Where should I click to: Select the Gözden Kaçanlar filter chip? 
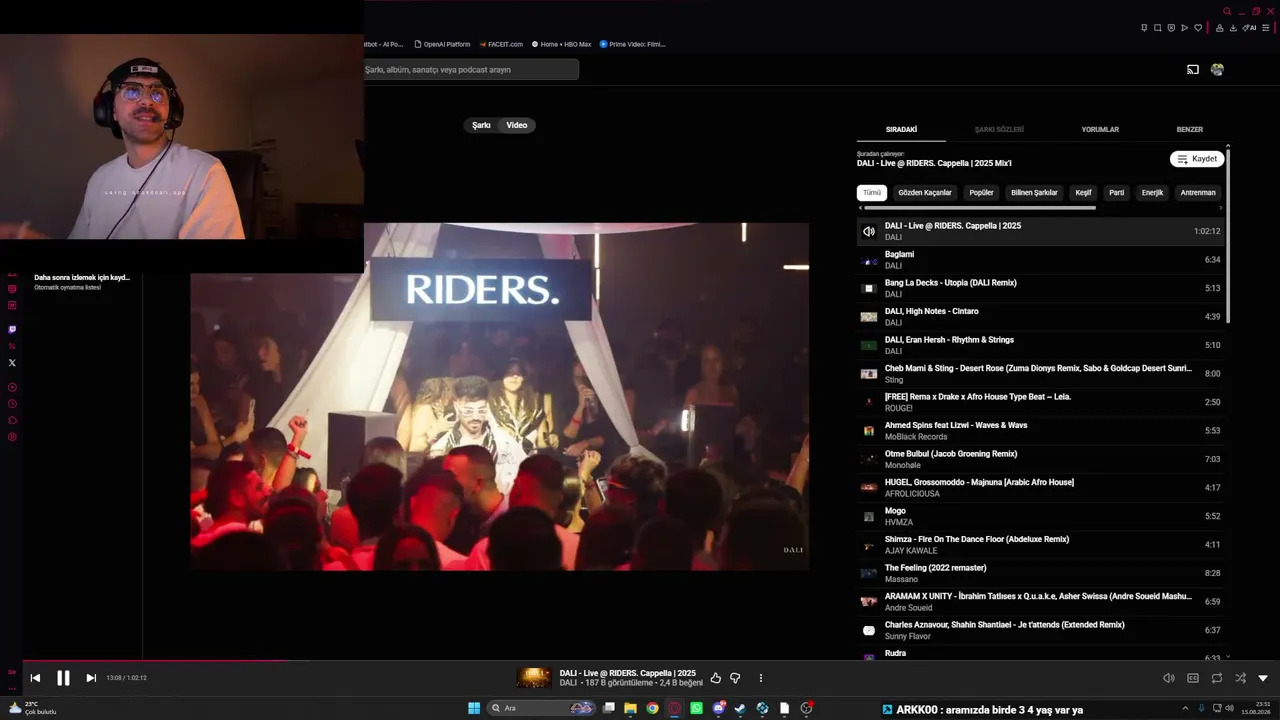click(925, 193)
